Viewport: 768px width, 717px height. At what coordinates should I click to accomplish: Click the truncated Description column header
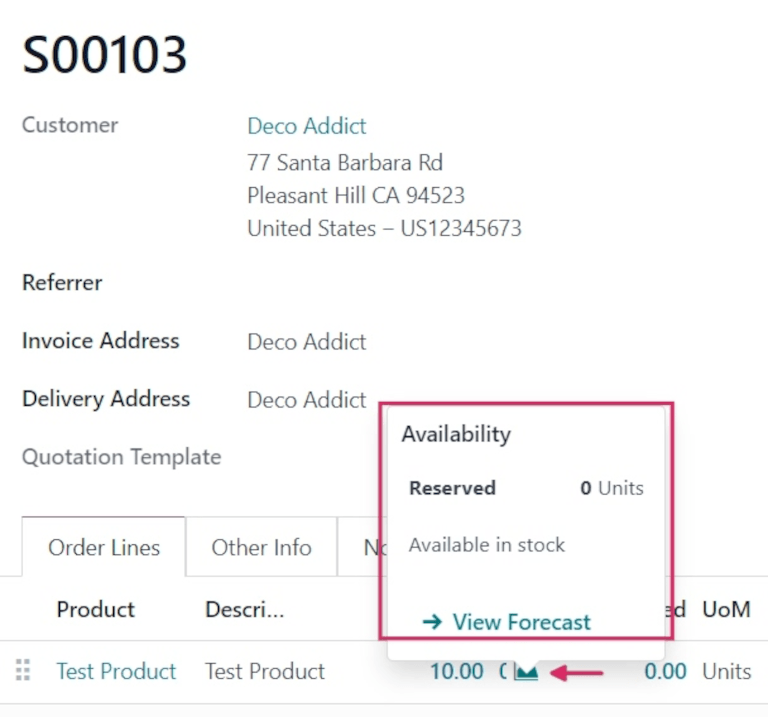click(245, 609)
